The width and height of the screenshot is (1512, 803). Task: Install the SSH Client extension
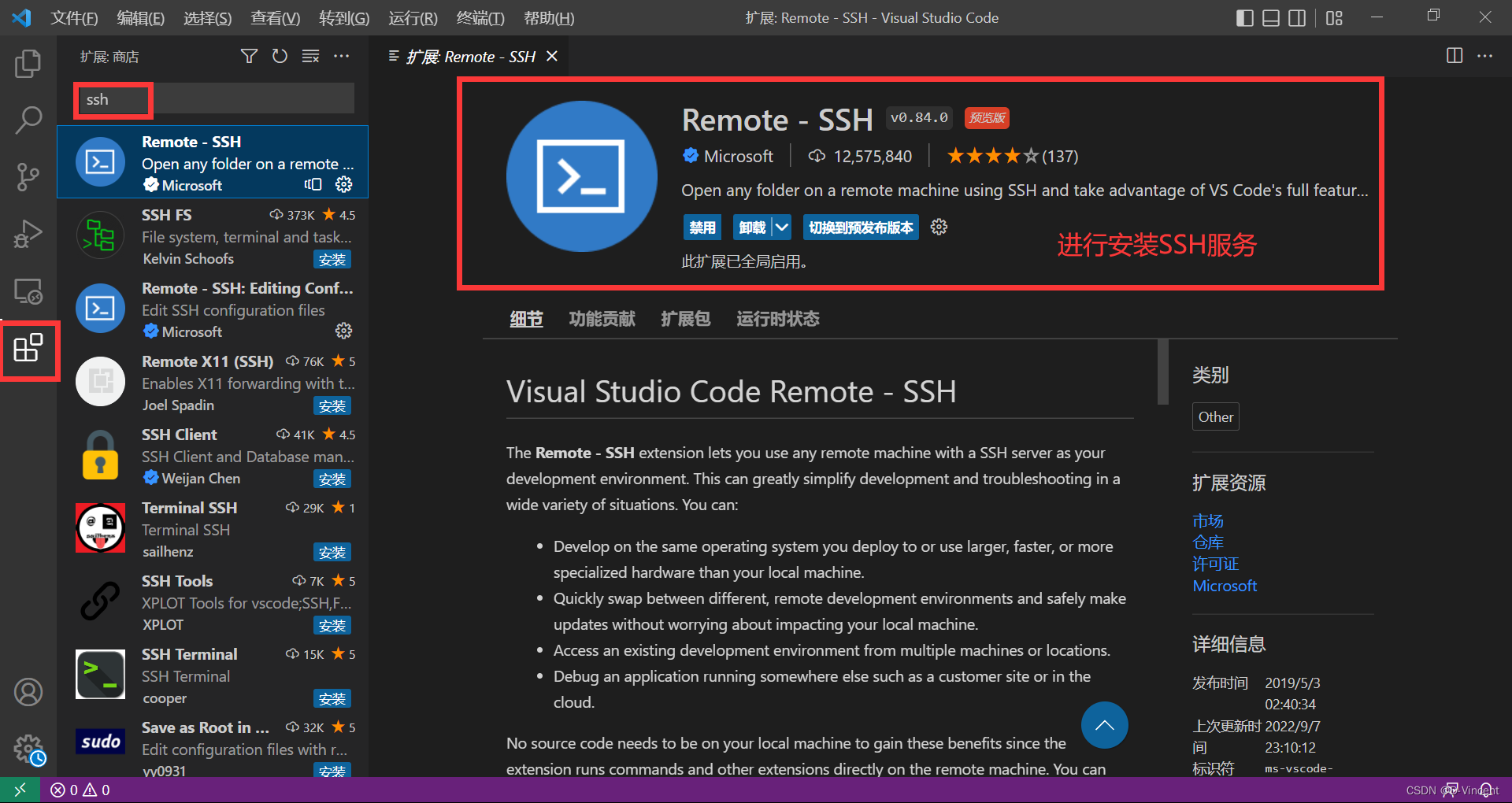tap(332, 479)
